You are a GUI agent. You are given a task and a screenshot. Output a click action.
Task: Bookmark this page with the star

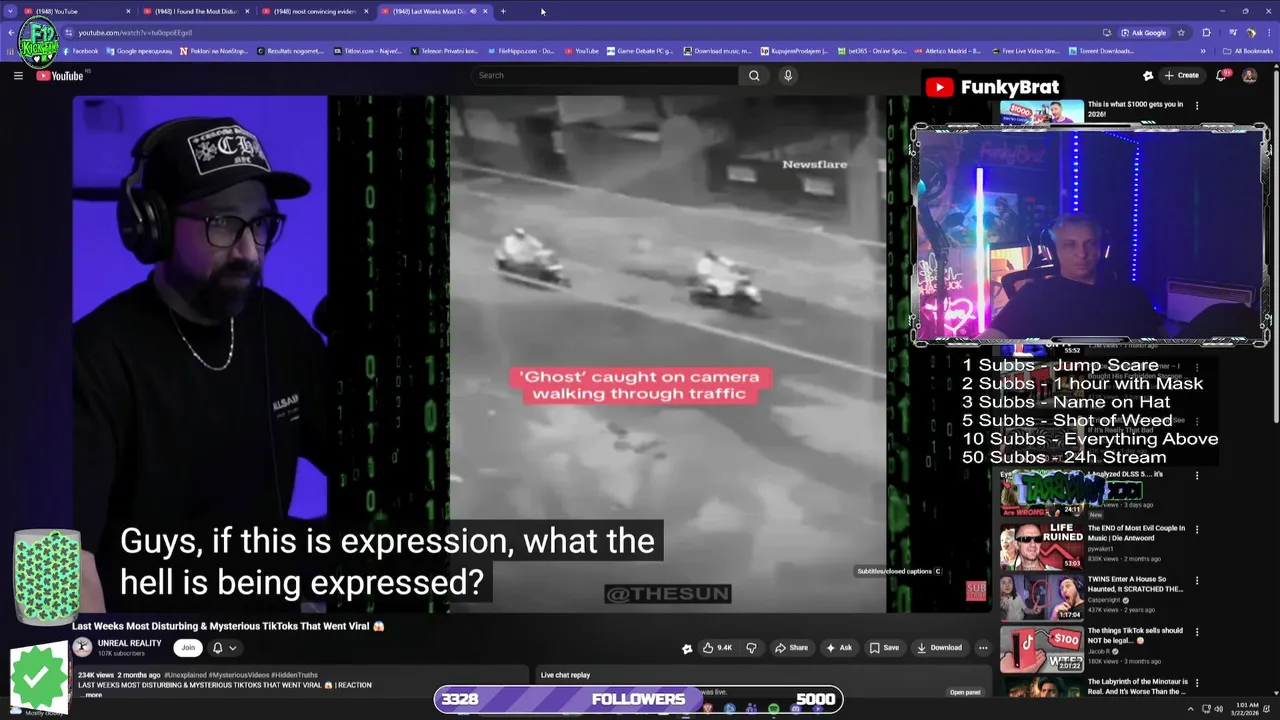coord(1179,32)
